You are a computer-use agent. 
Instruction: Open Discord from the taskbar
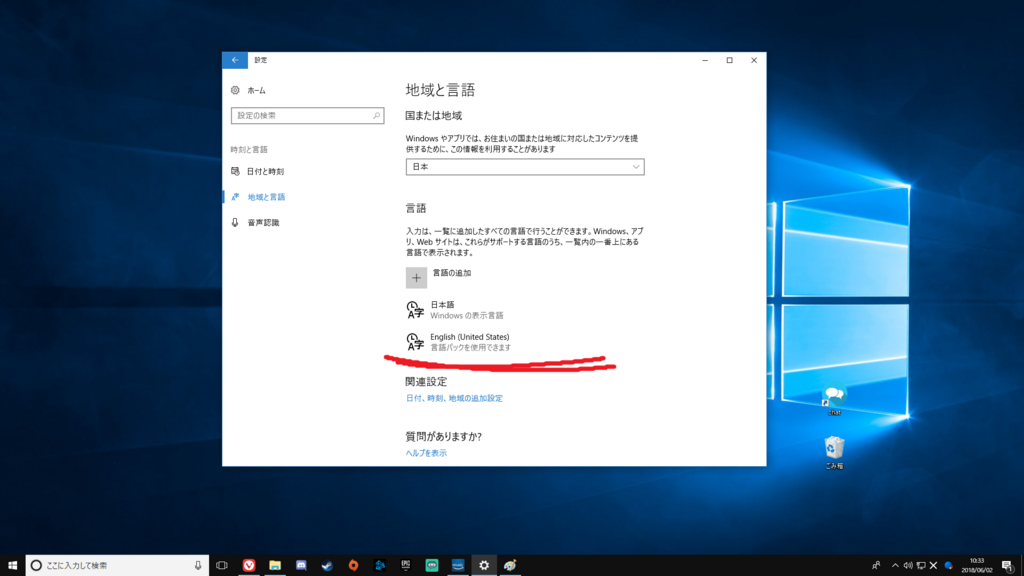pyautogui.click(x=301, y=566)
